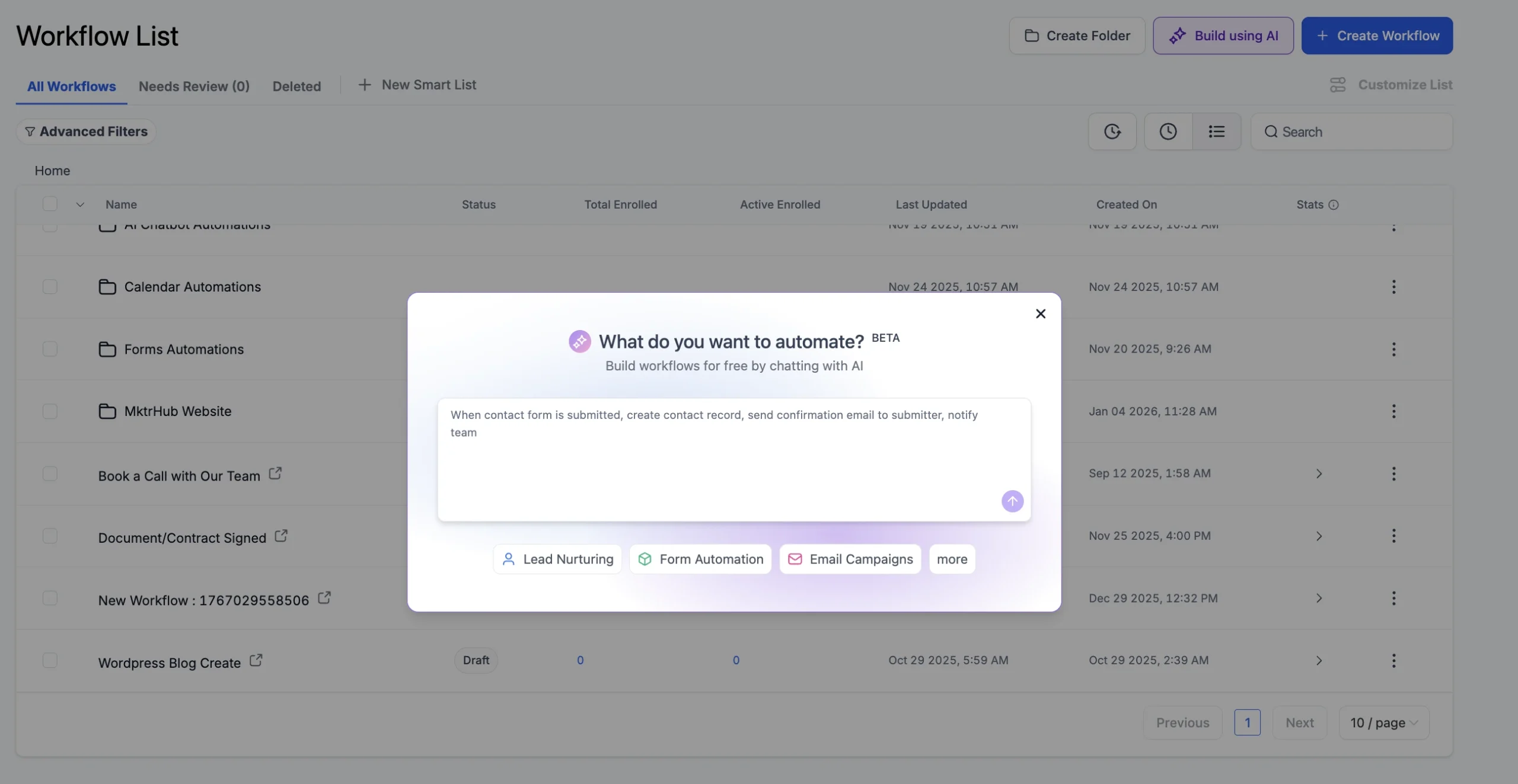Open more options for New Workflow row
The image size is (1518, 784).
tap(1393, 598)
